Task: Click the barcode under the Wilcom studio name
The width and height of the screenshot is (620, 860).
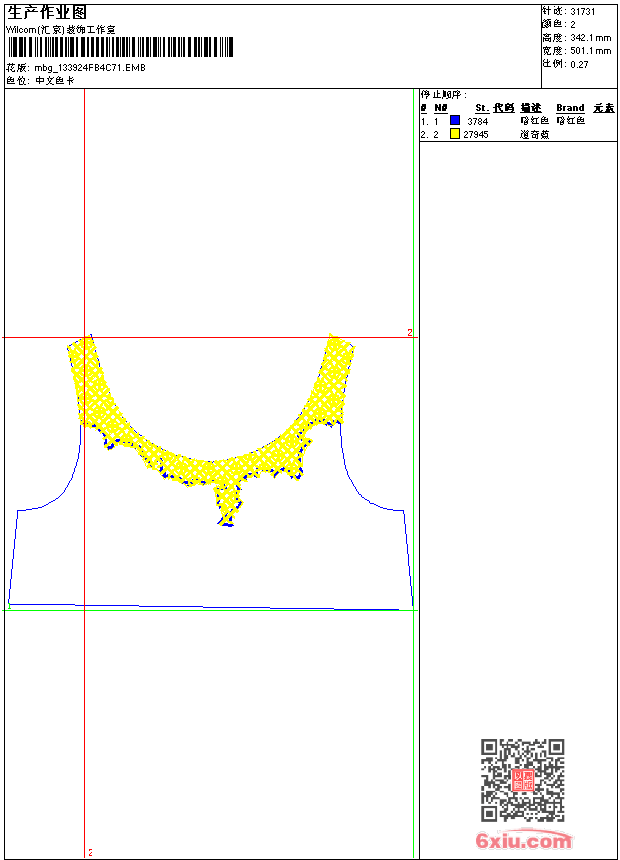Action: [x=120, y=47]
